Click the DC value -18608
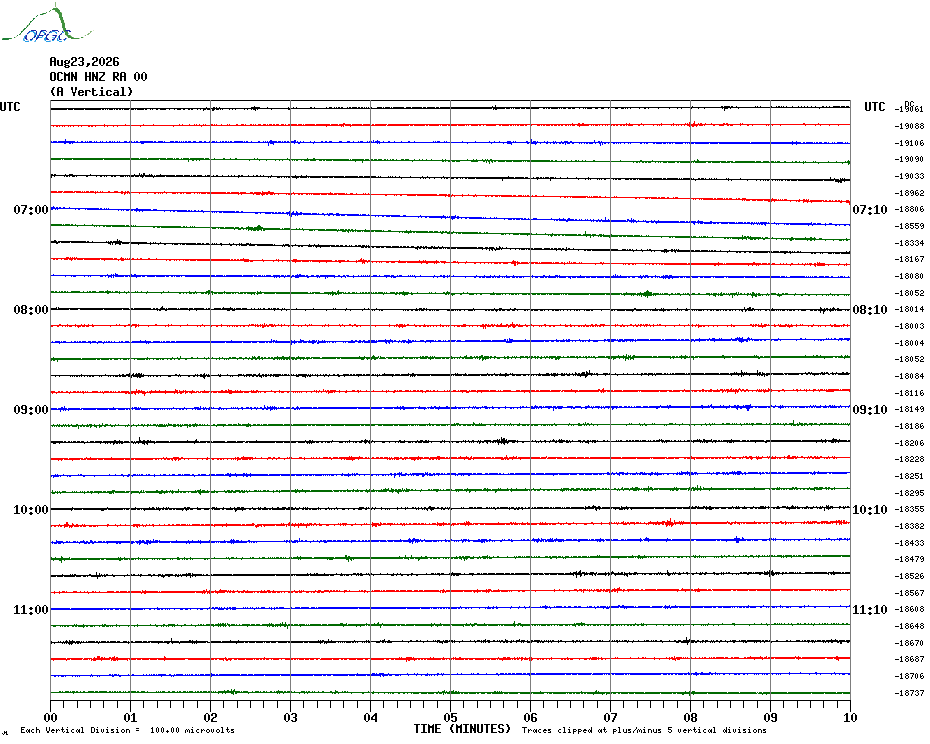Viewport: 930px width, 744px height. pyautogui.click(x=909, y=609)
